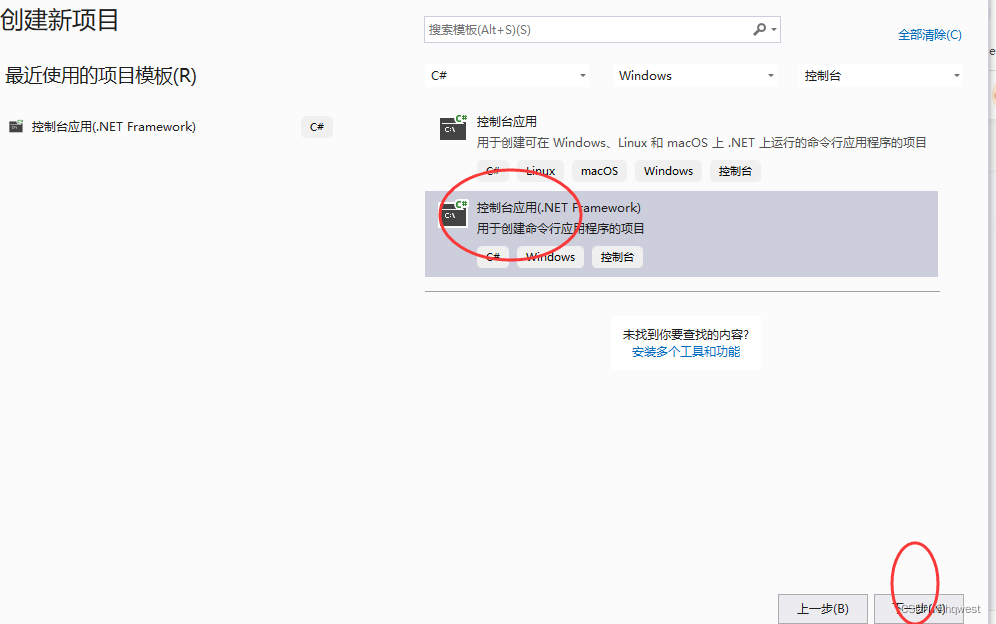
Task: Click recent template 控制台应用(.NET Framework) icon
Action: coord(16,126)
